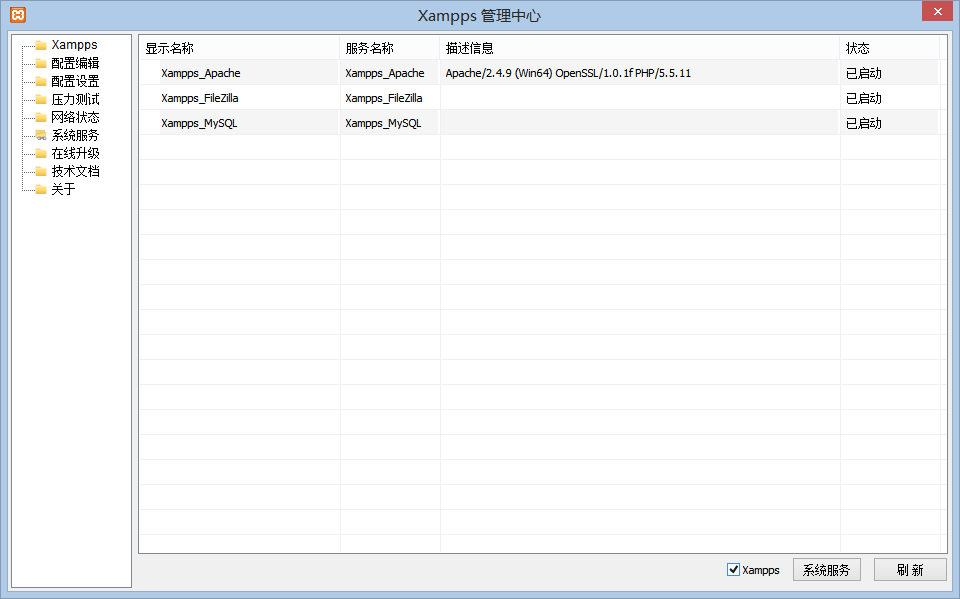
Task: Sort by 显示名称 column header
Action: tap(239, 48)
